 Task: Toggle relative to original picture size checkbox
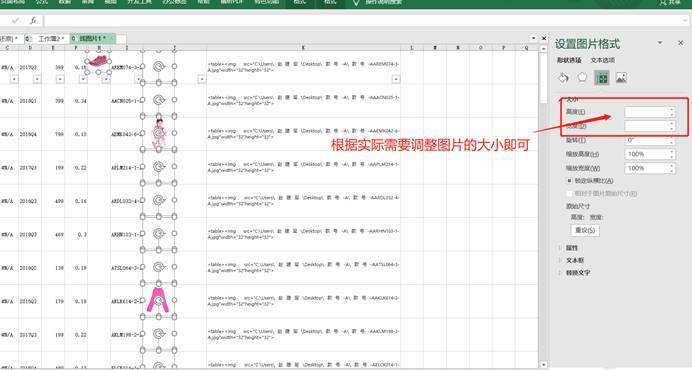coord(569,193)
